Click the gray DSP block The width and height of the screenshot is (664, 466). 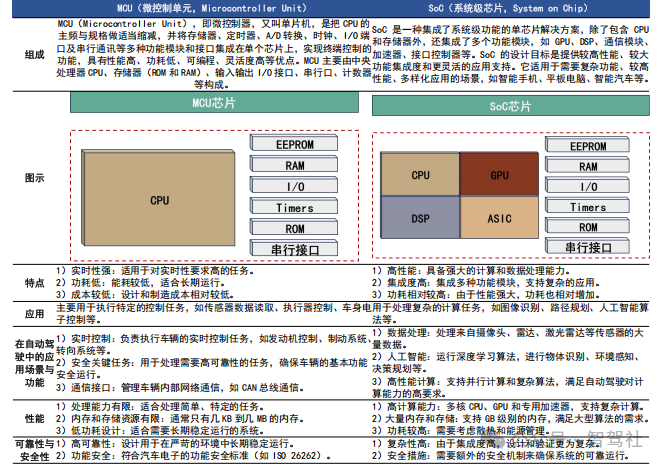click(420, 217)
